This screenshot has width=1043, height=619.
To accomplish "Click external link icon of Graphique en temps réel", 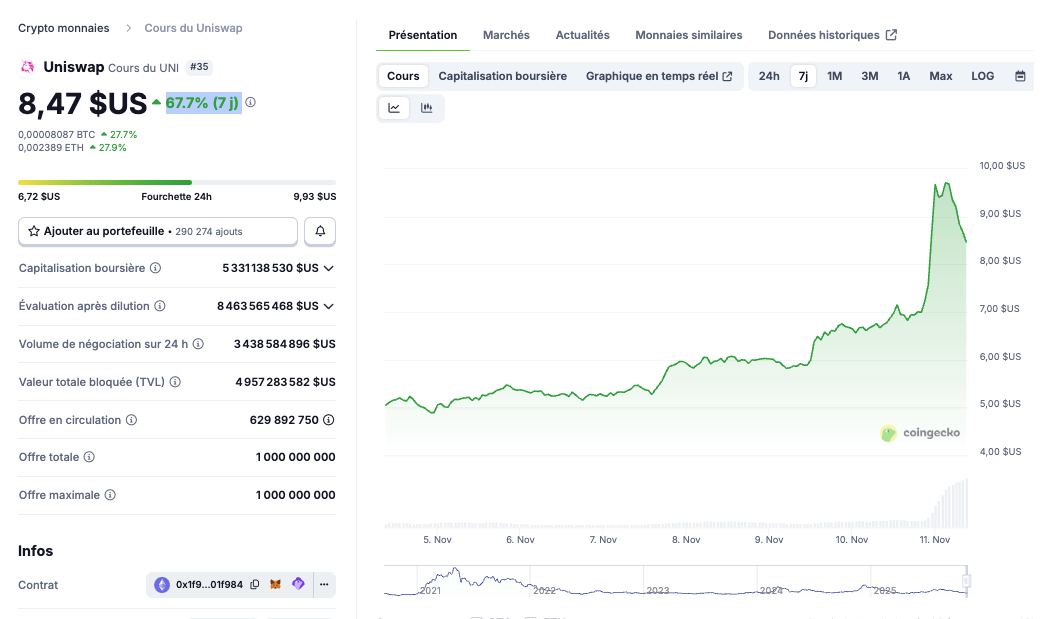I will (728, 76).
